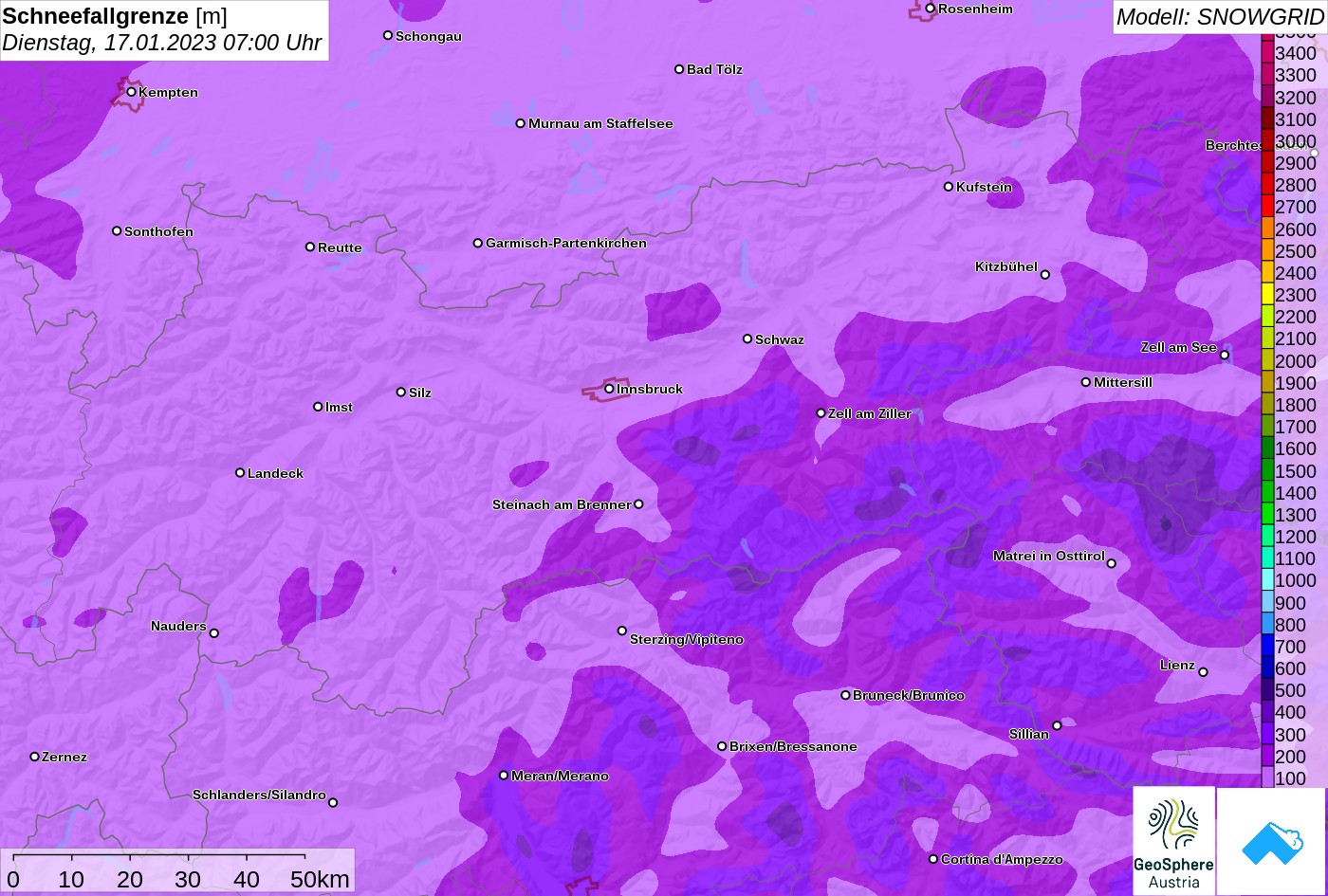Click the 20 mark on scale bar
1328x896 pixels.
click(130, 879)
